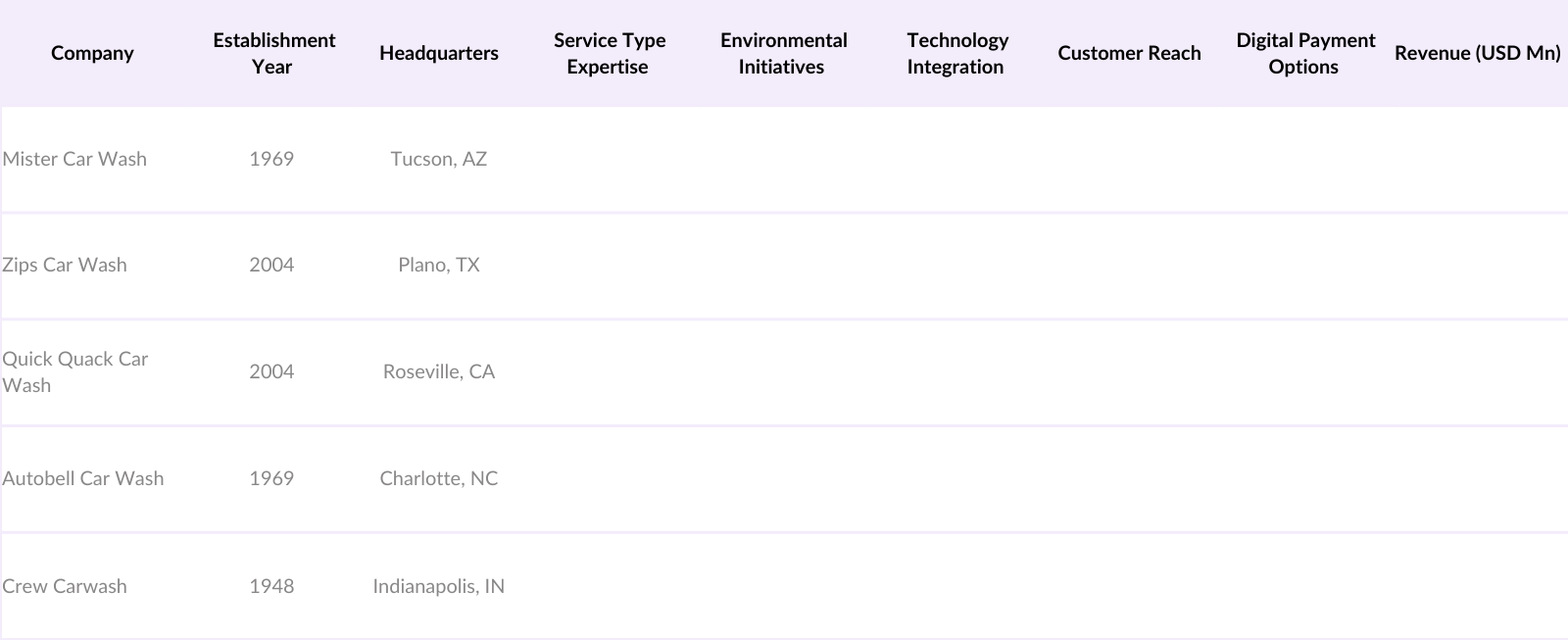Select the Establishment Year column header
Image resolution: width=1568 pixels, height=640 pixels.
click(x=273, y=53)
